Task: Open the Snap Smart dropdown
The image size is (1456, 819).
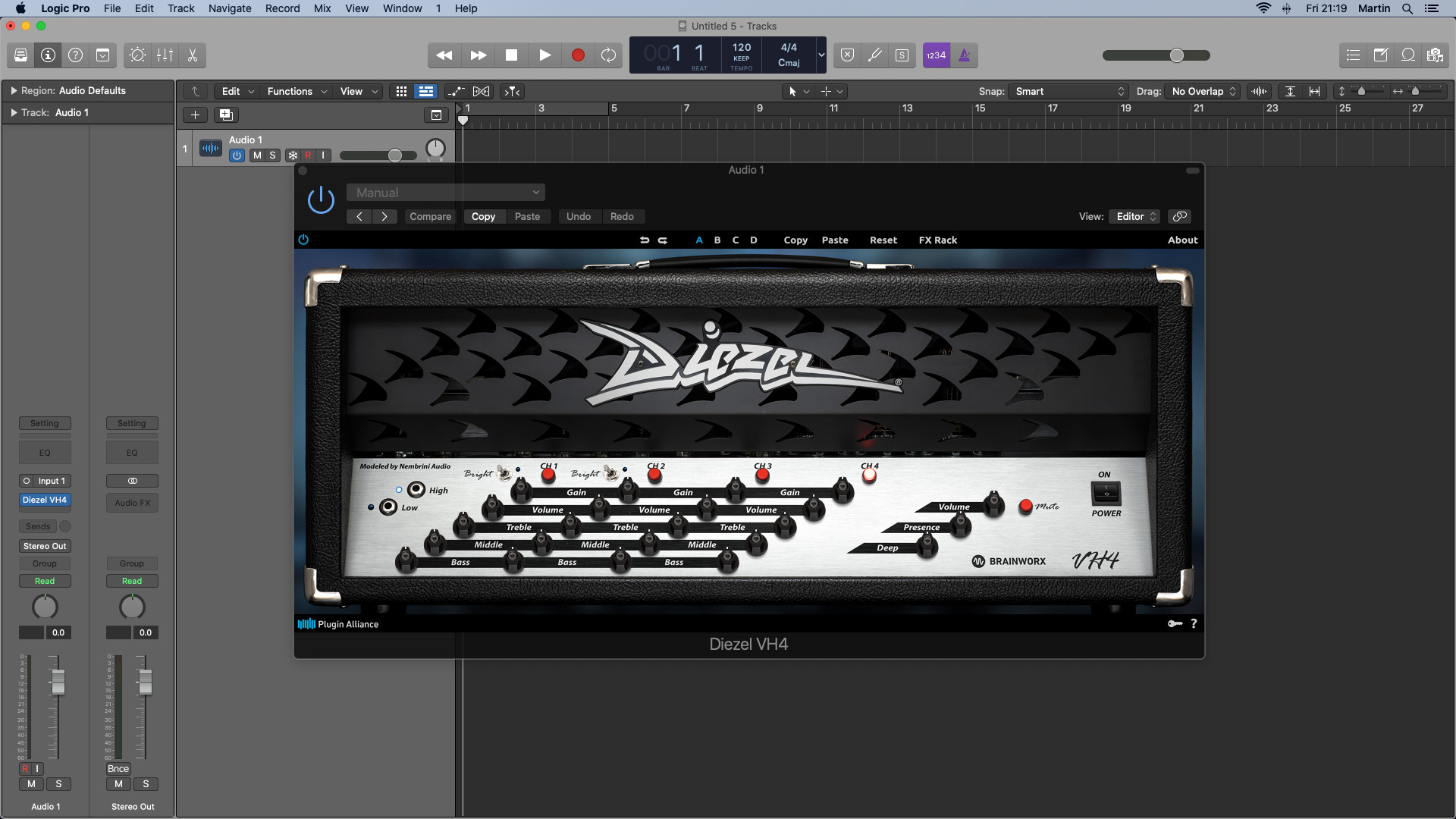Action: click(1068, 91)
